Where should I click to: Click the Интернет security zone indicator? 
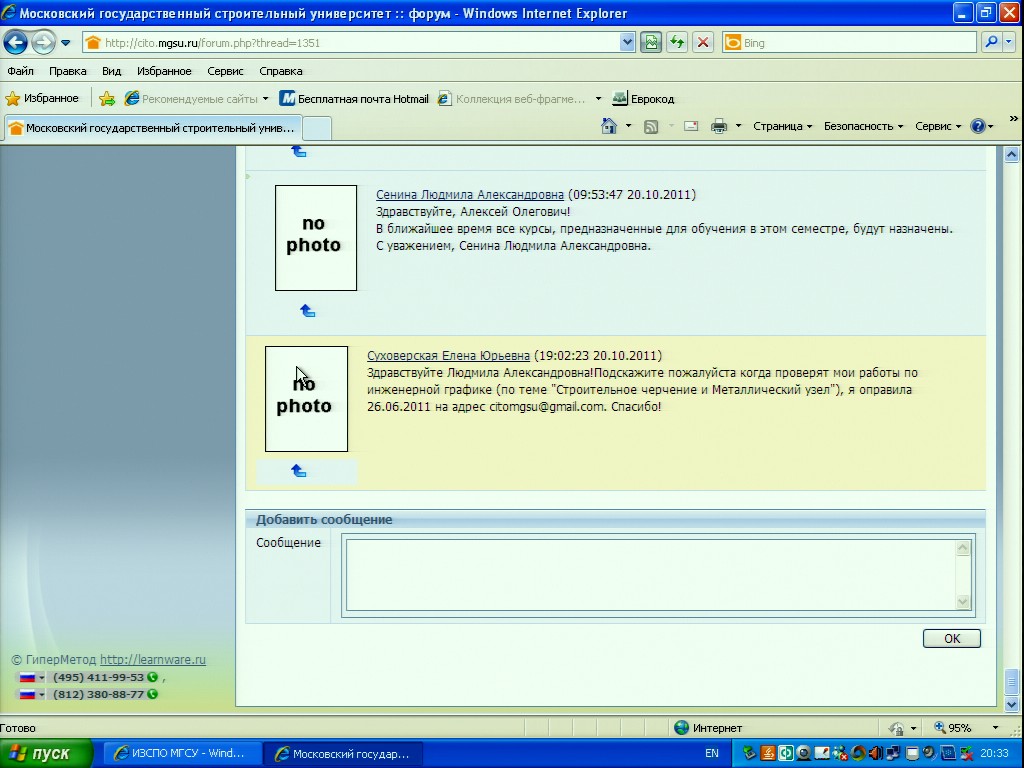[709, 728]
